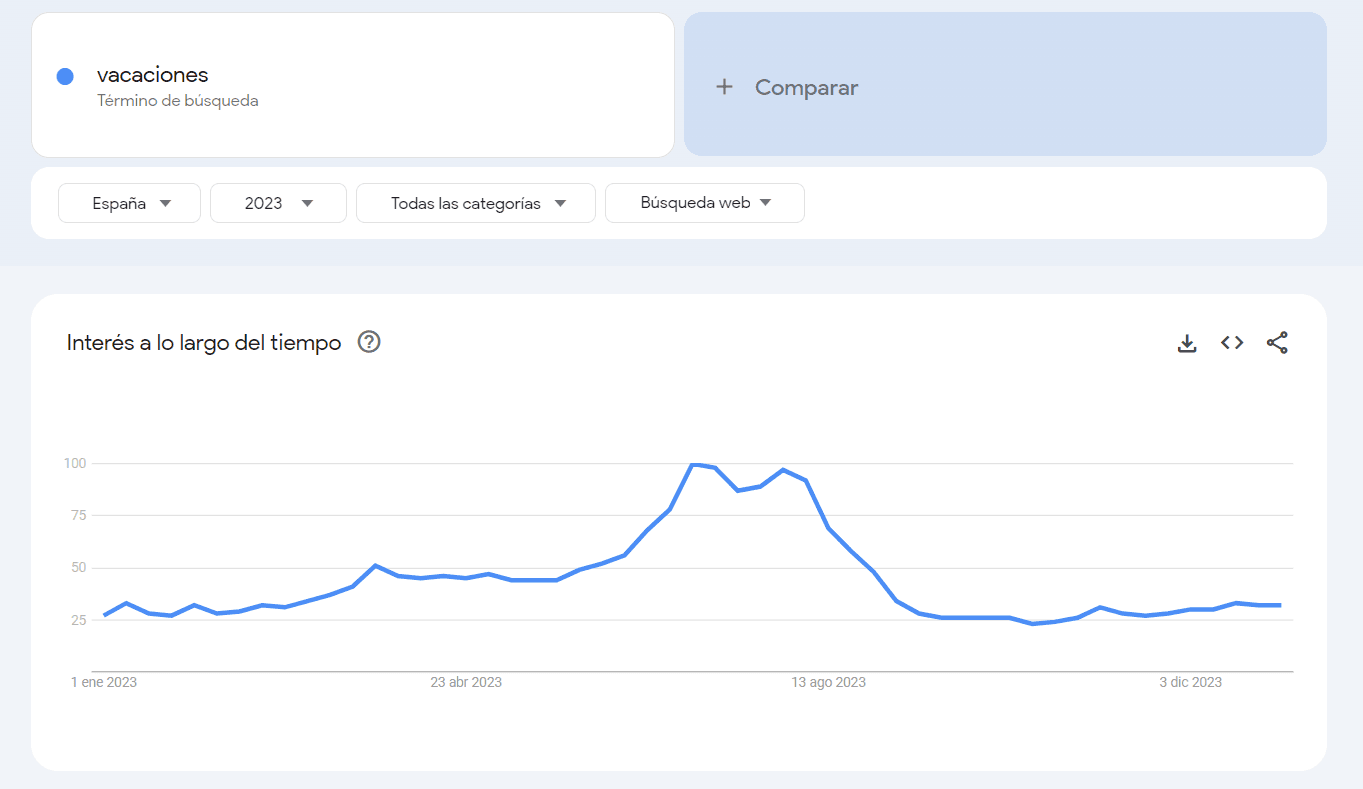Open the España region dropdown
This screenshot has width=1363, height=789.
pyautogui.click(x=129, y=202)
